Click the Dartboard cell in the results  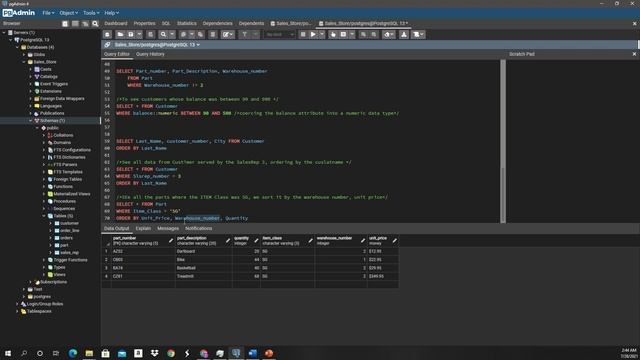tap(204, 251)
